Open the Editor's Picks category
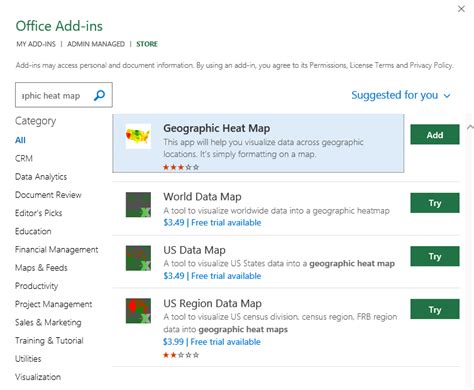Viewport: 474px width, 390px height. click(x=39, y=213)
